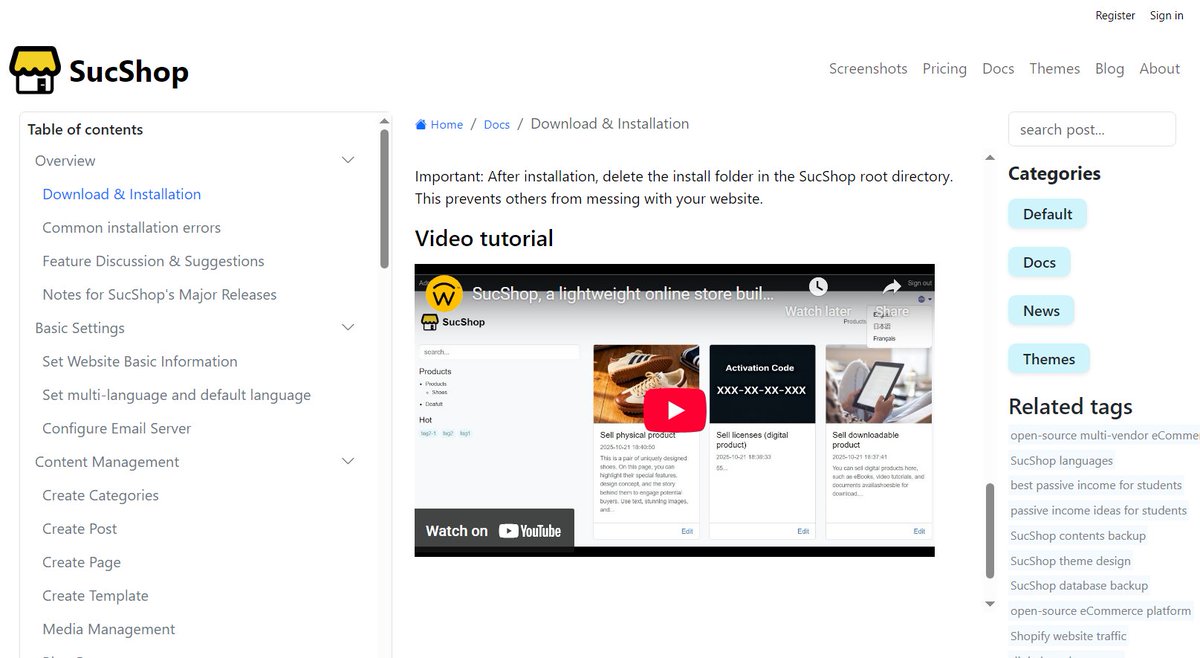The image size is (1200, 658).
Task: Click best passive income for students tag
Action: 1096,486
